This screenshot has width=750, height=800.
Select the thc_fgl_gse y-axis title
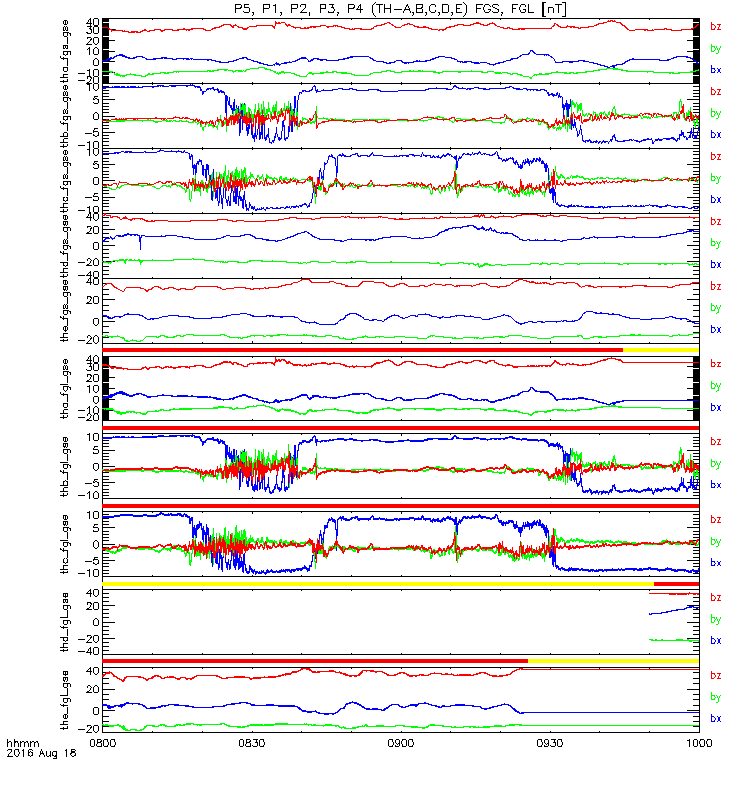65,544
